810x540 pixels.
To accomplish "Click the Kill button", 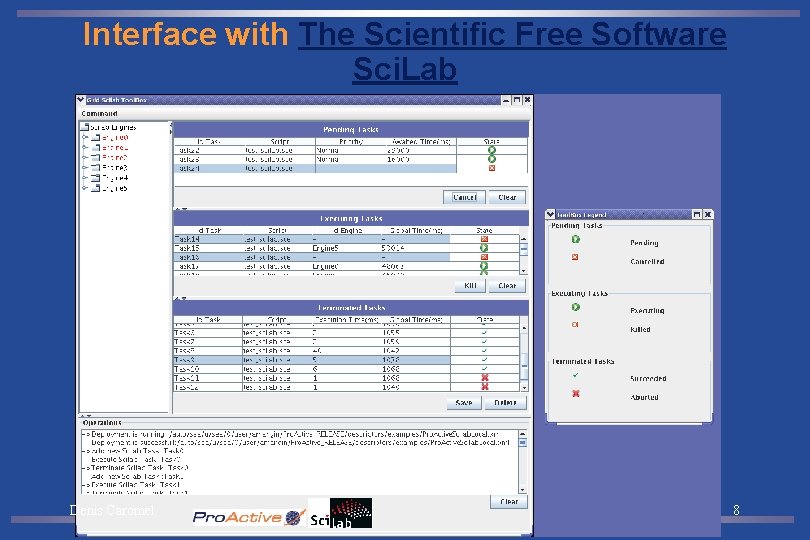I will (470, 285).
